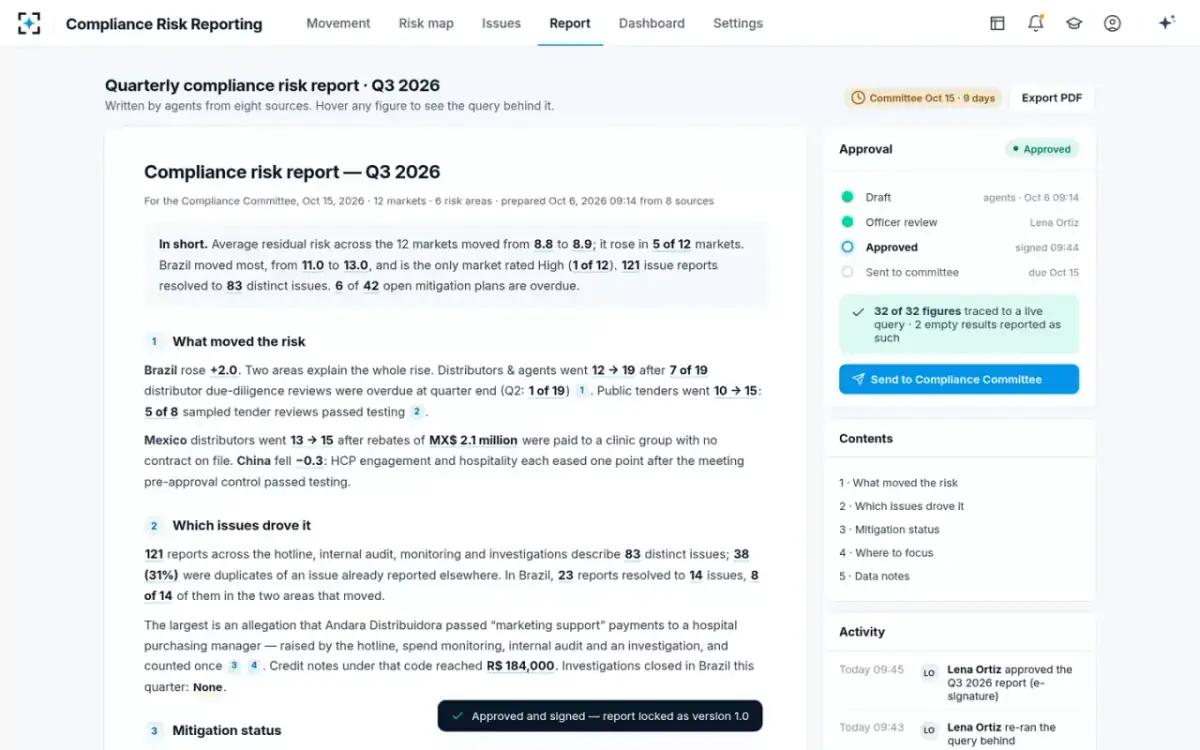Image resolution: width=1200 pixels, height=750 pixels.
Task: Click the clock icon in committee badge
Action: pyautogui.click(x=857, y=98)
